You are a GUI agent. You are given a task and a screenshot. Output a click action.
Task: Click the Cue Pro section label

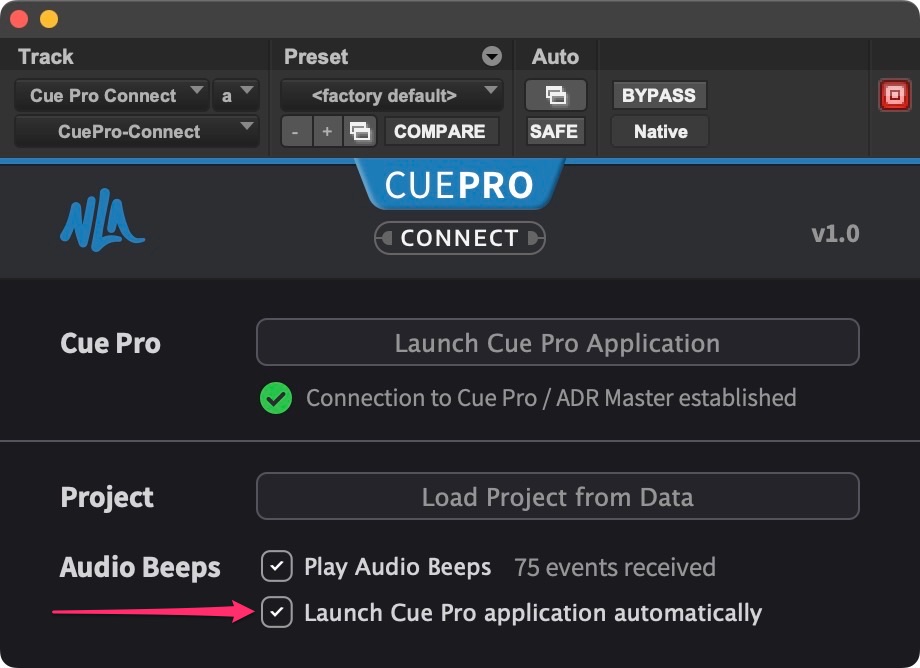click(x=110, y=343)
